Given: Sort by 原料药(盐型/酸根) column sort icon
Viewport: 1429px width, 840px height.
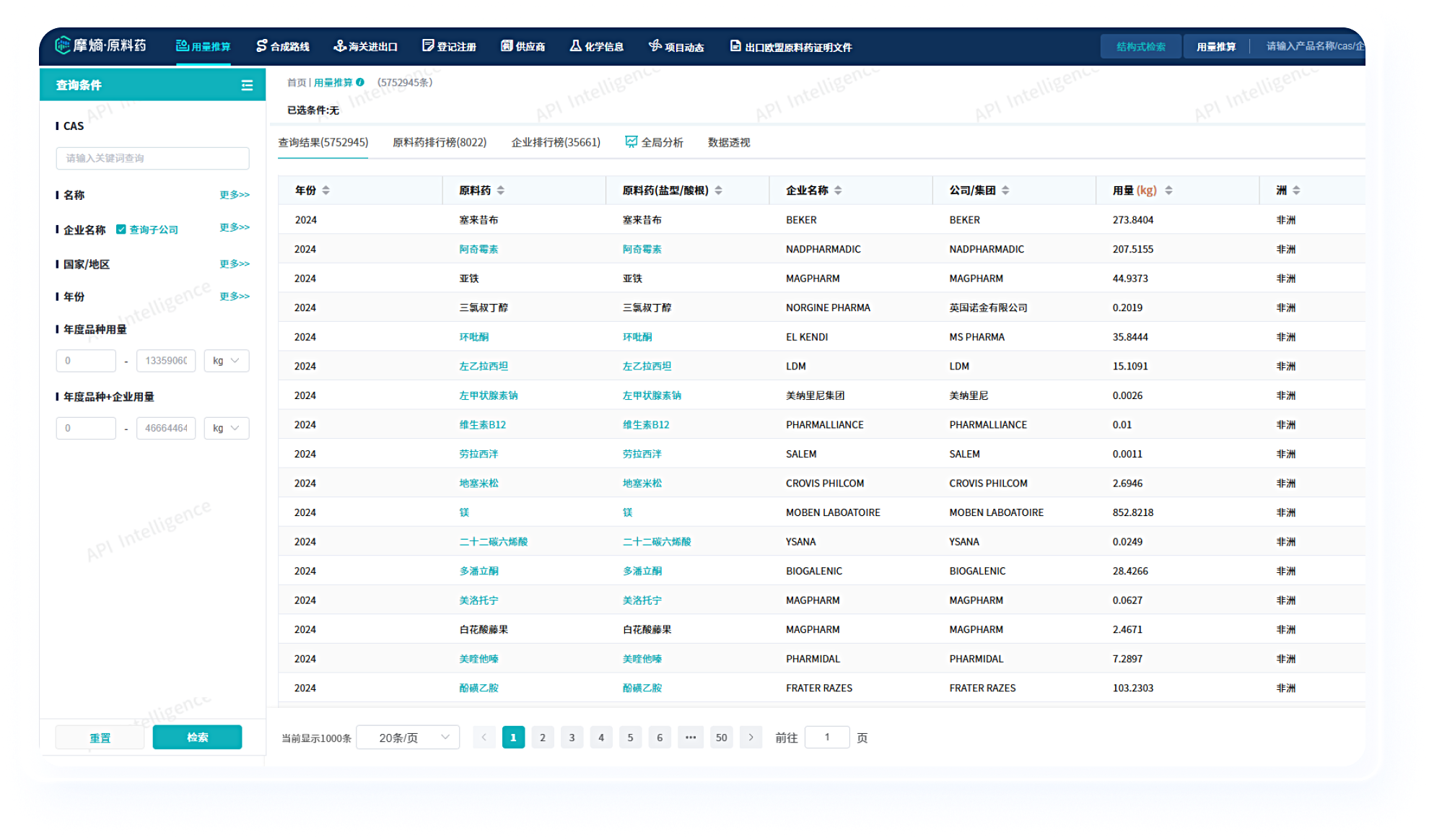Looking at the screenshot, I should 719,191.
